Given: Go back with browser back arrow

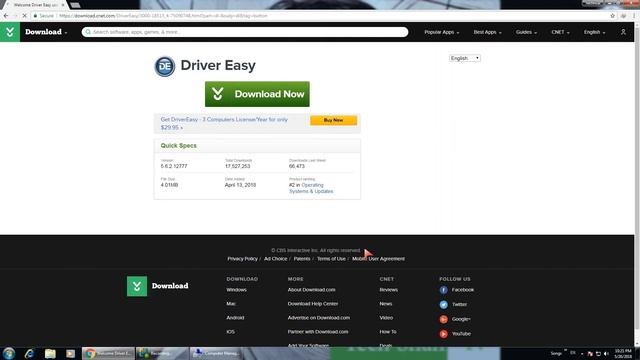Looking at the screenshot, I should click(6, 16).
